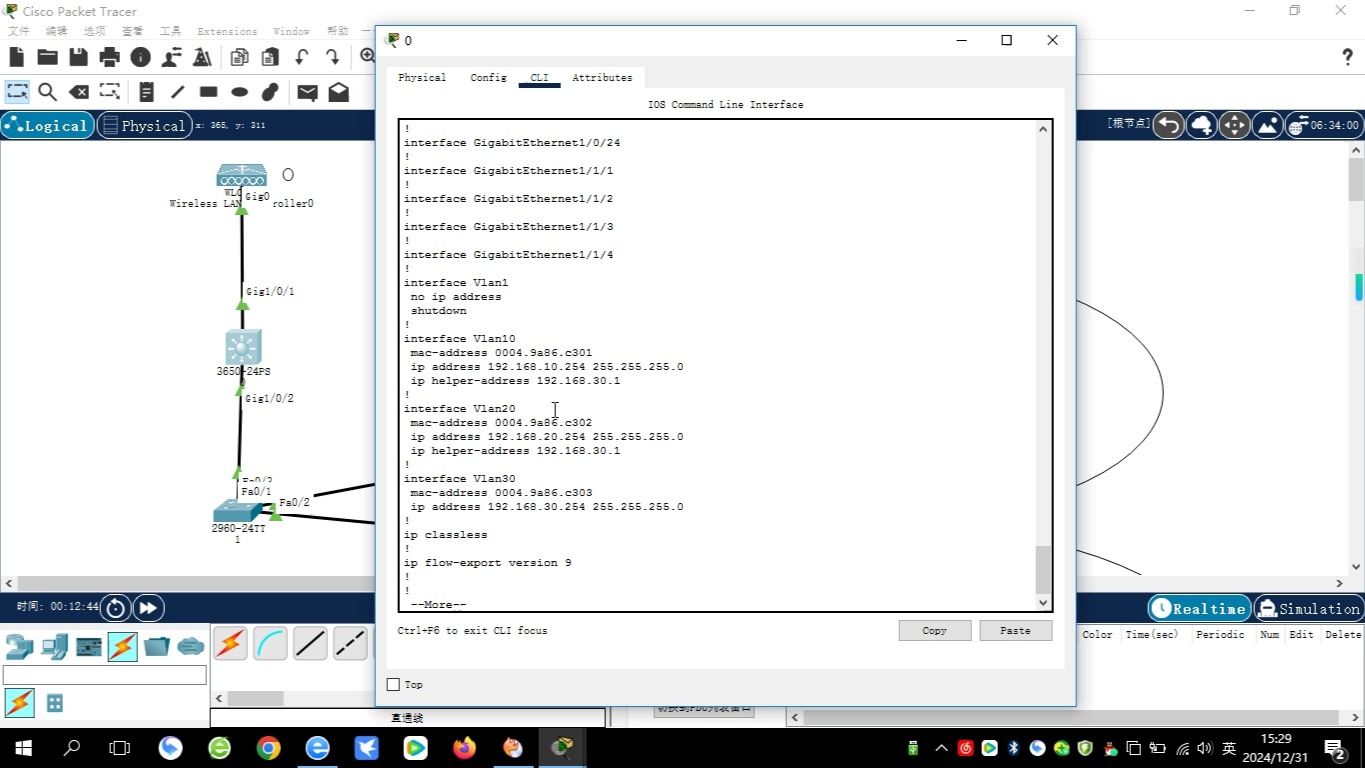Paste with the clipboard toolbar icon
This screenshot has width=1365, height=768.
pyautogui.click(x=270, y=57)
